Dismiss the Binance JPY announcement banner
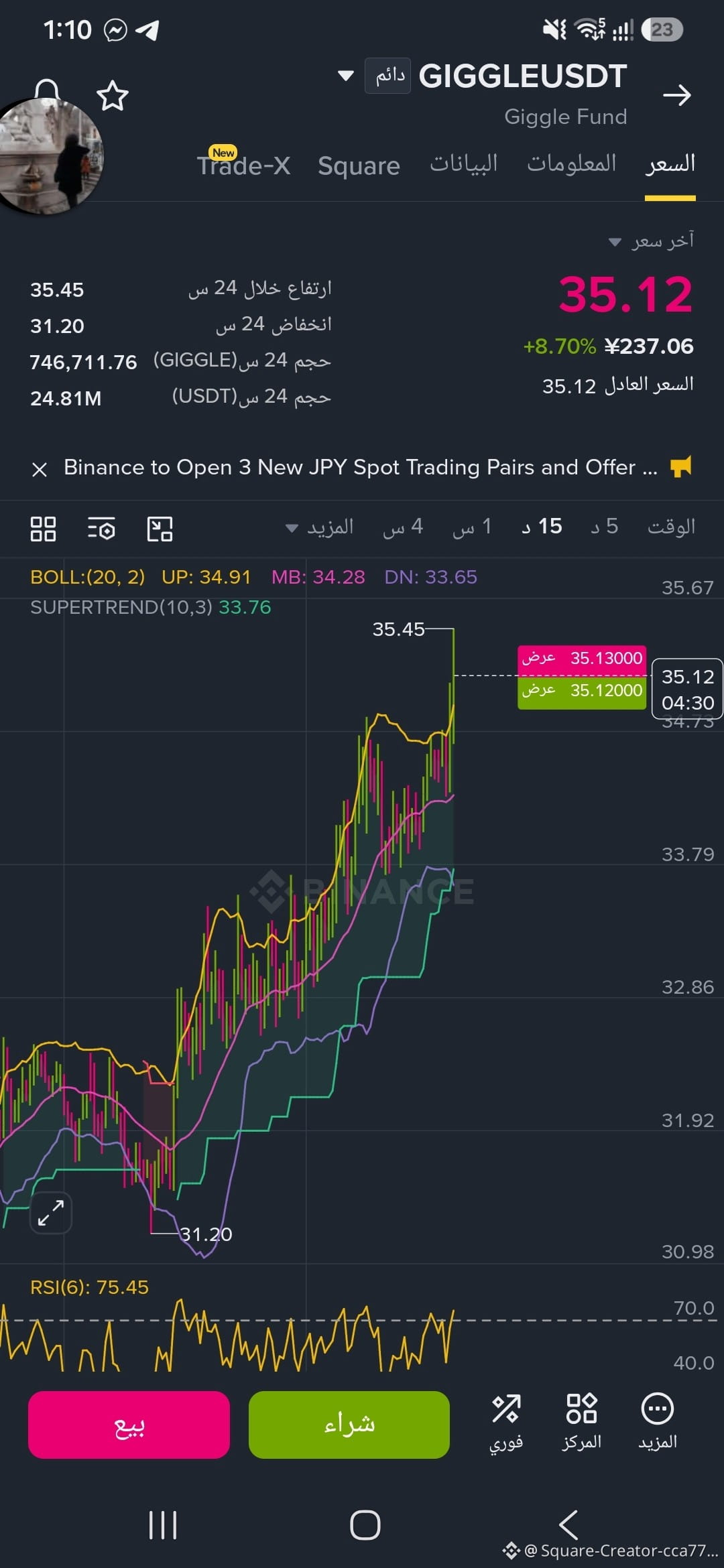Viewport: 724px width, 1568px height. click(40, 469)
